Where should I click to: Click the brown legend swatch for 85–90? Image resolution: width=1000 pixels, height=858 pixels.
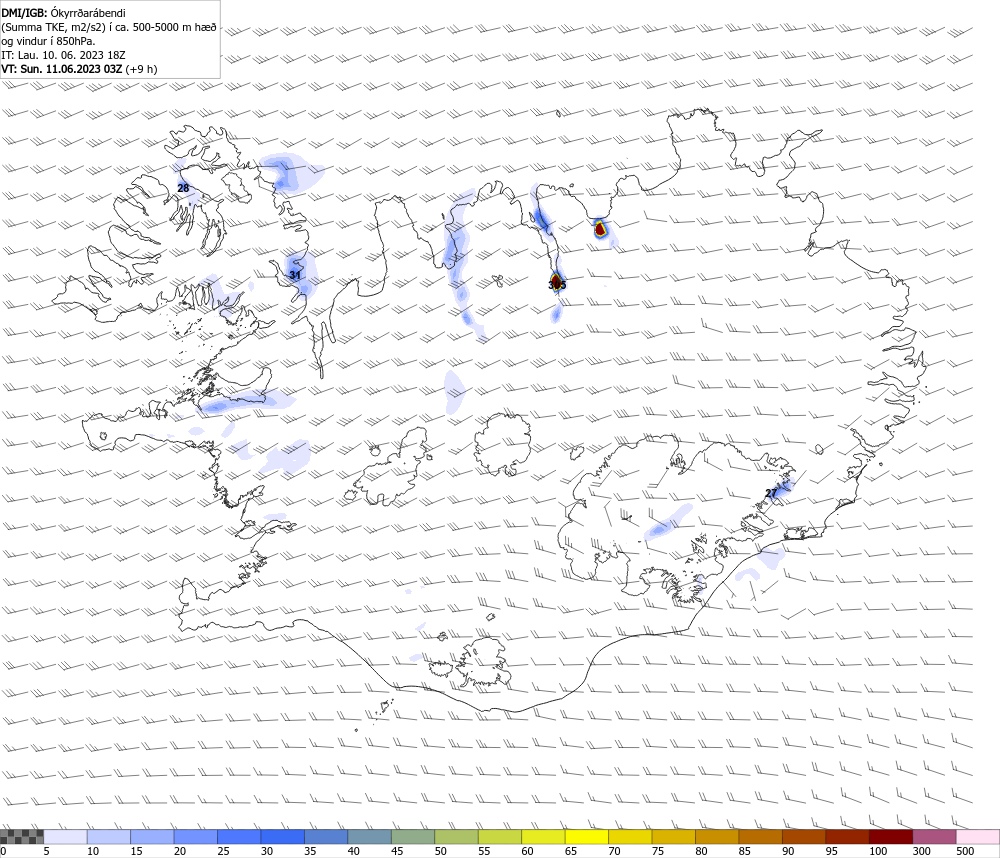761,837
